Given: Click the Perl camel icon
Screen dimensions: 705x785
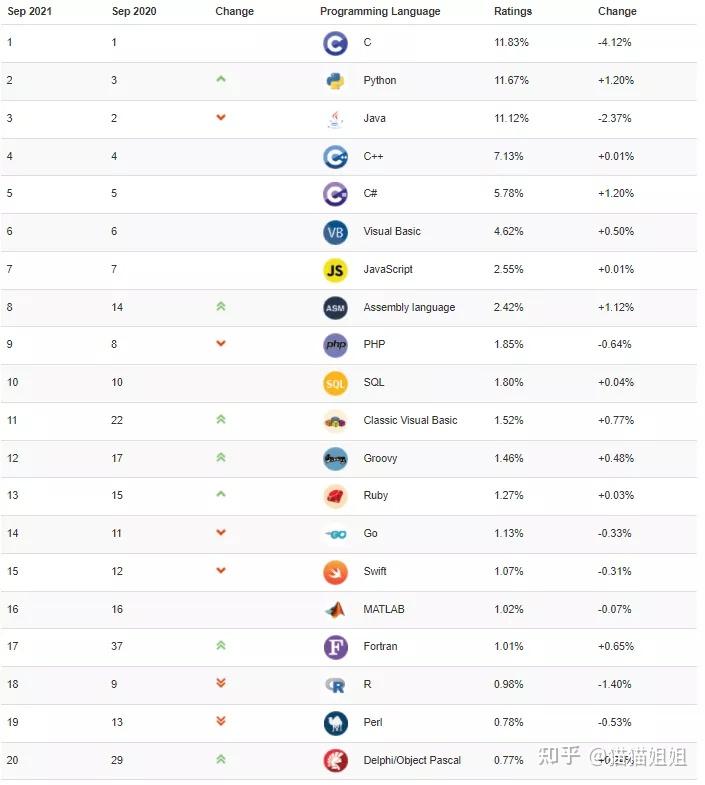Looking at the screenshot, I should 335,723.
